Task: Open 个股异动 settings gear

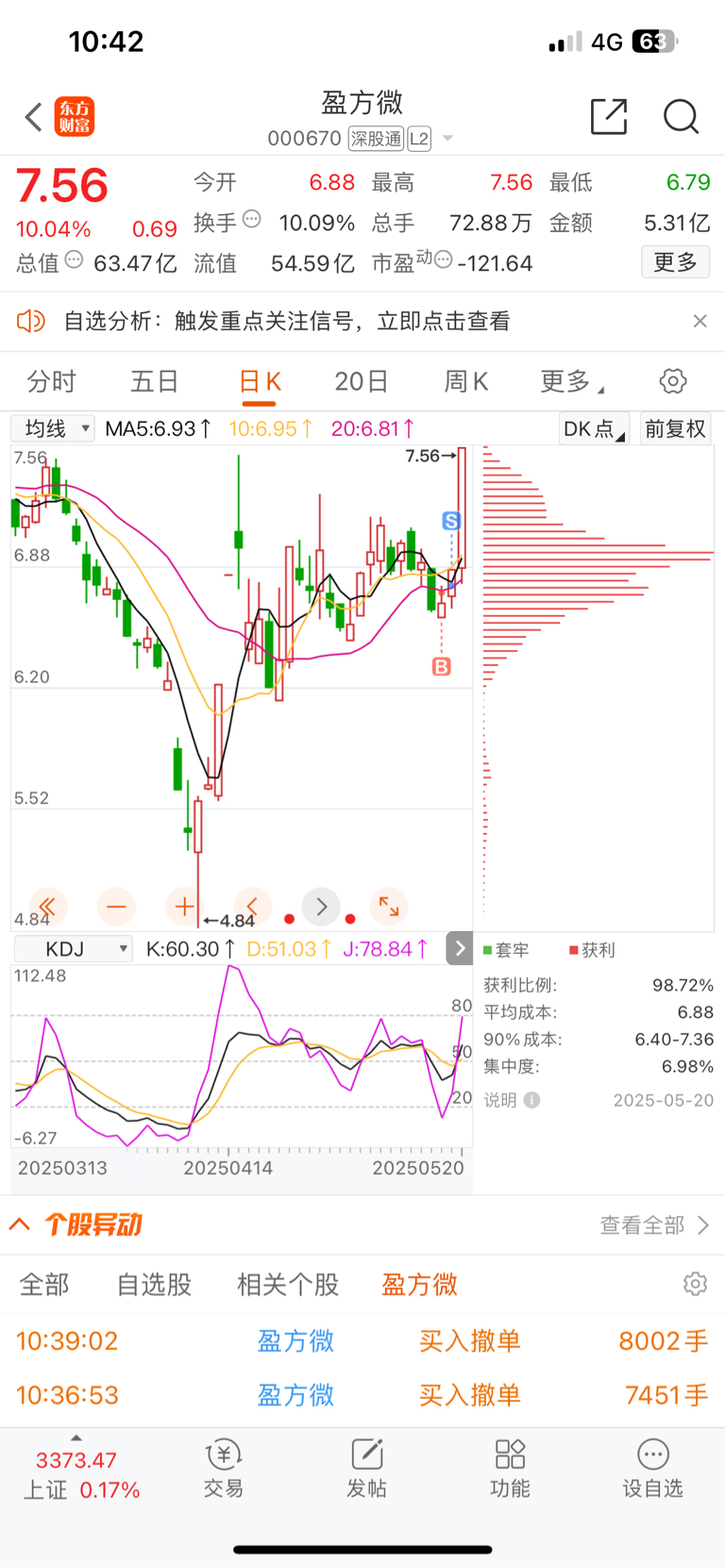Action: (x=696, y=1284)
